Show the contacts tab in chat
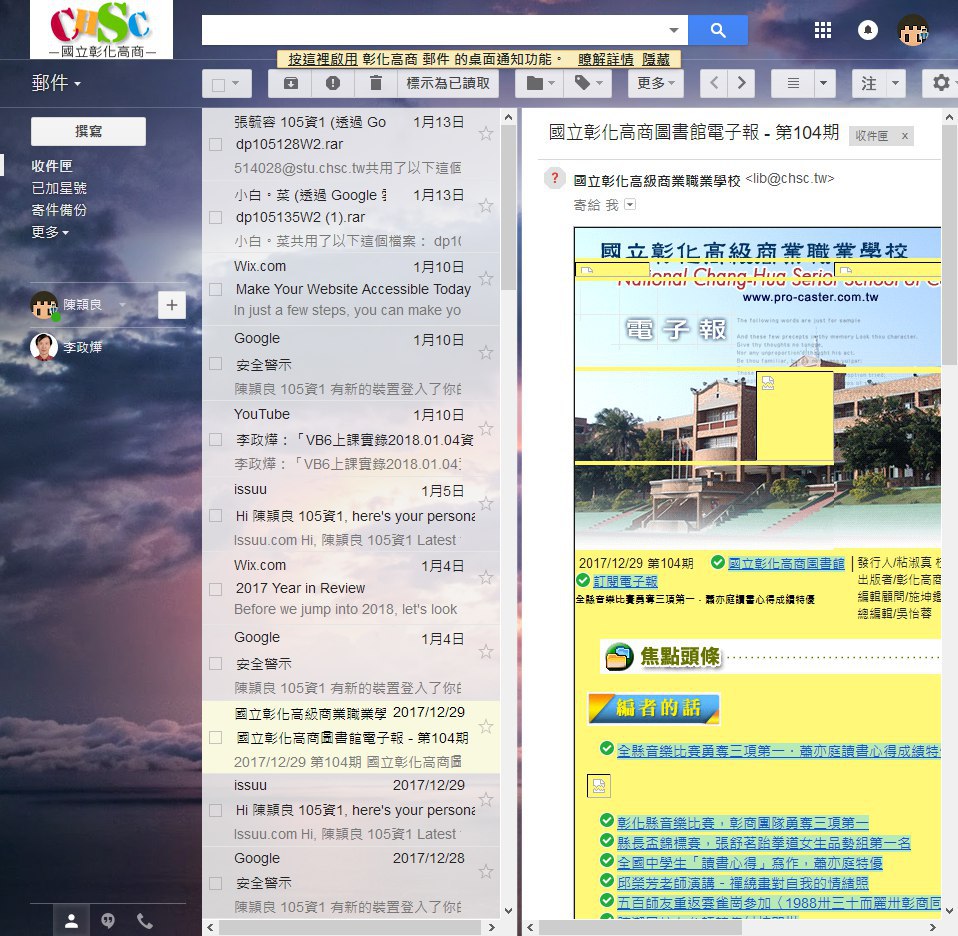This screenshot has height=936, width=958. (71, 921)
